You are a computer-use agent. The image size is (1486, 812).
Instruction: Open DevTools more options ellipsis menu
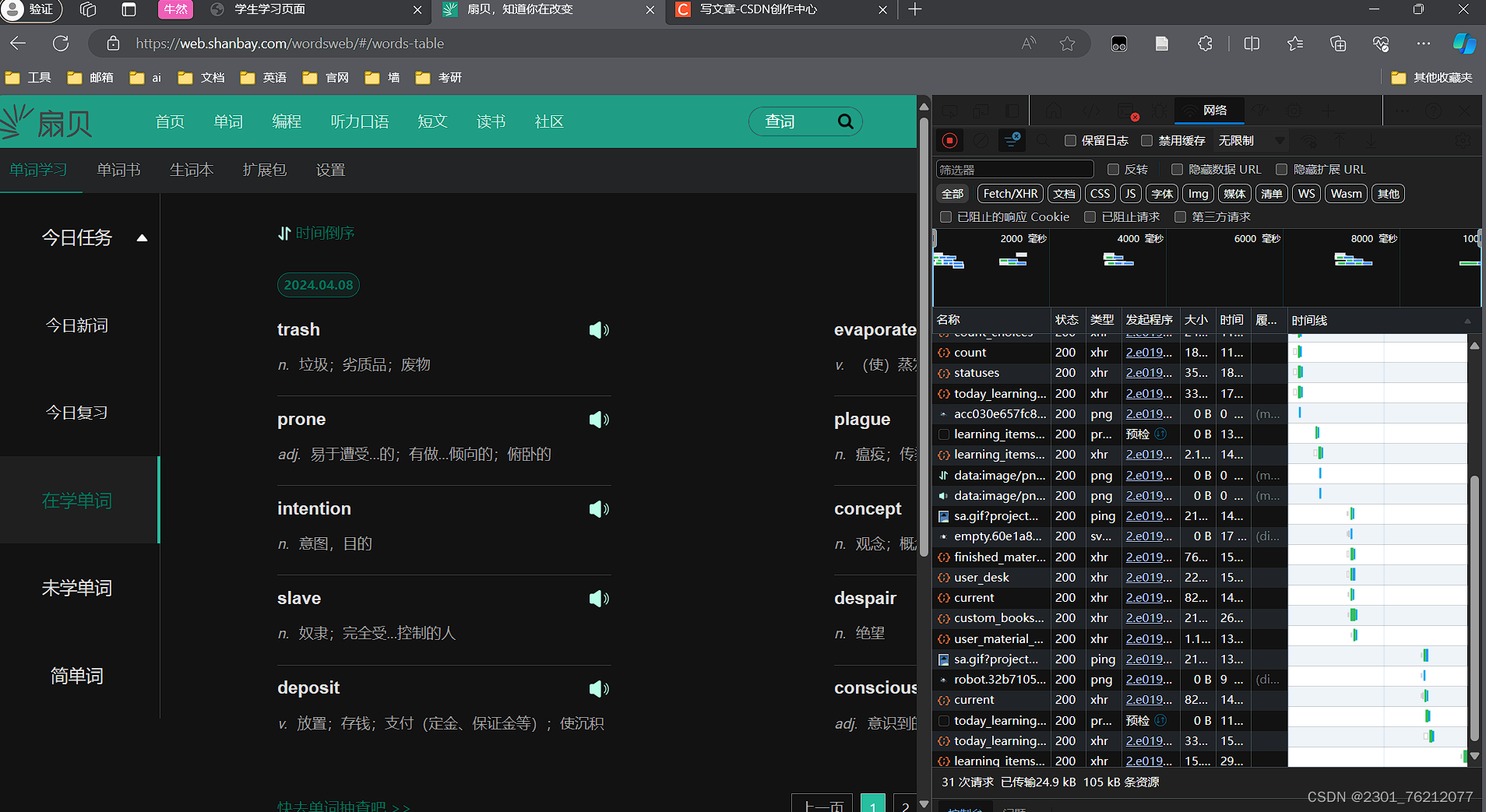click(x=1402, y=111)
